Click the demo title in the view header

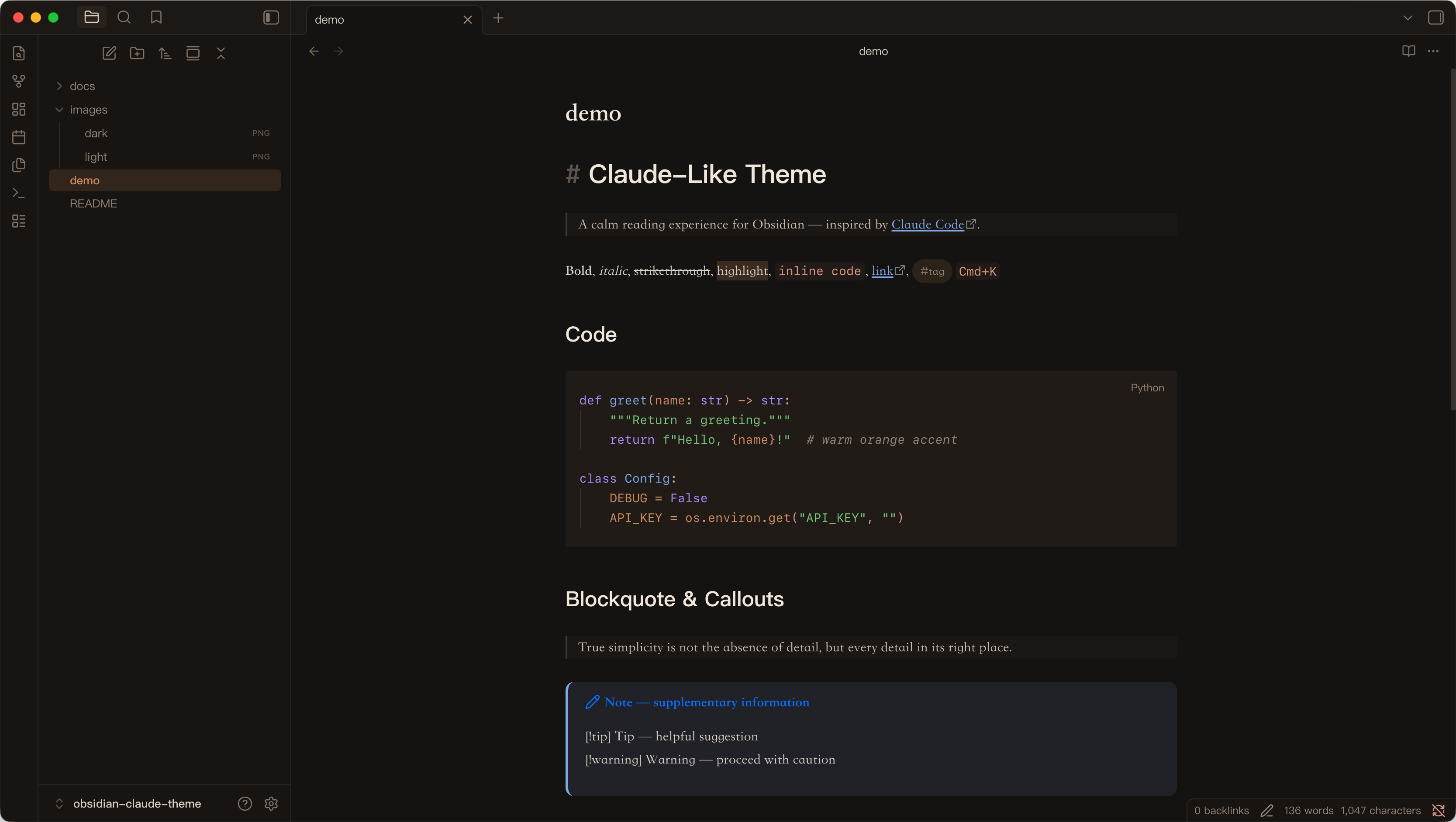(873, 52)
